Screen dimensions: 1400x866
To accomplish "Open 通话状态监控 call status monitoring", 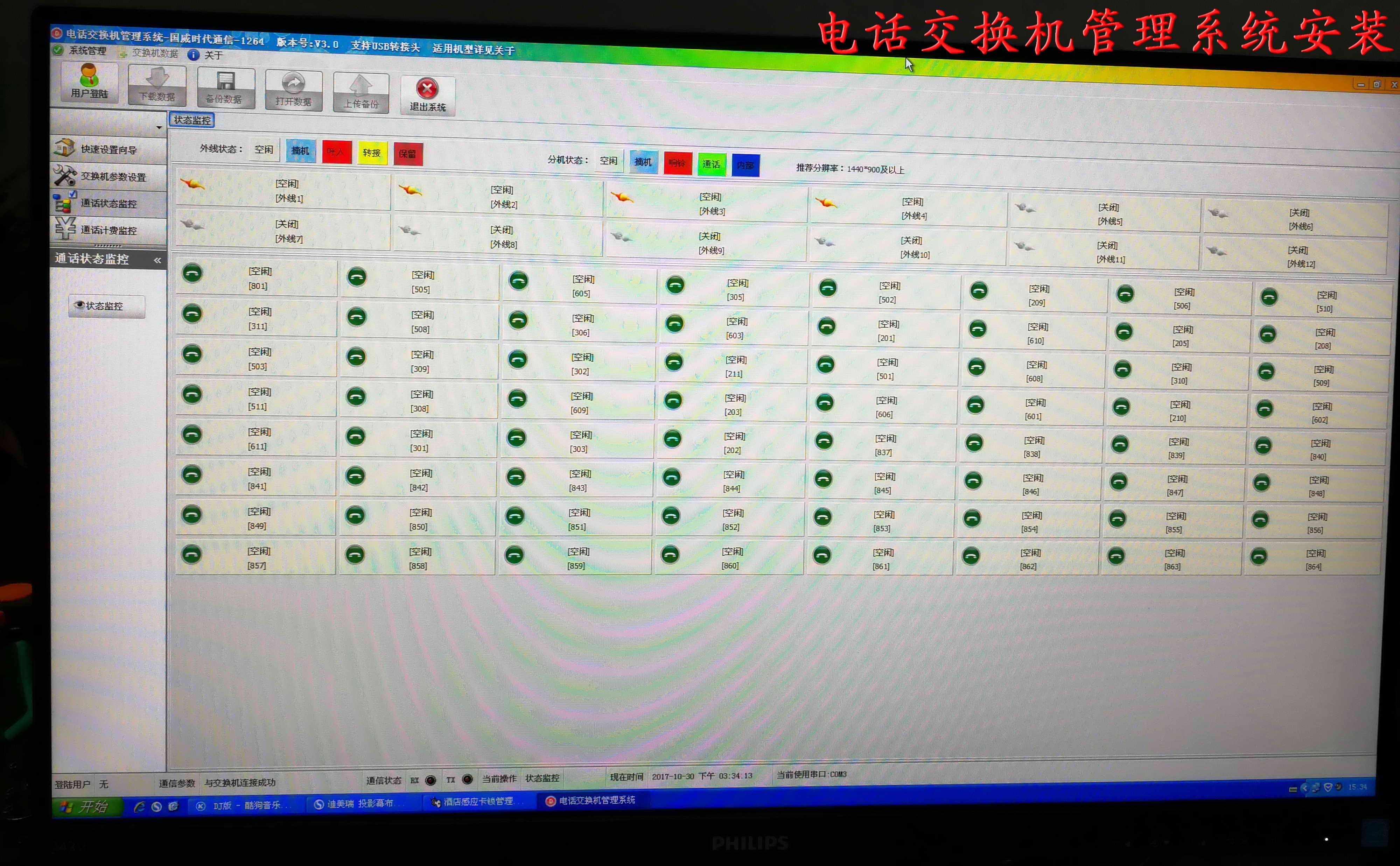I will point(108,203).
